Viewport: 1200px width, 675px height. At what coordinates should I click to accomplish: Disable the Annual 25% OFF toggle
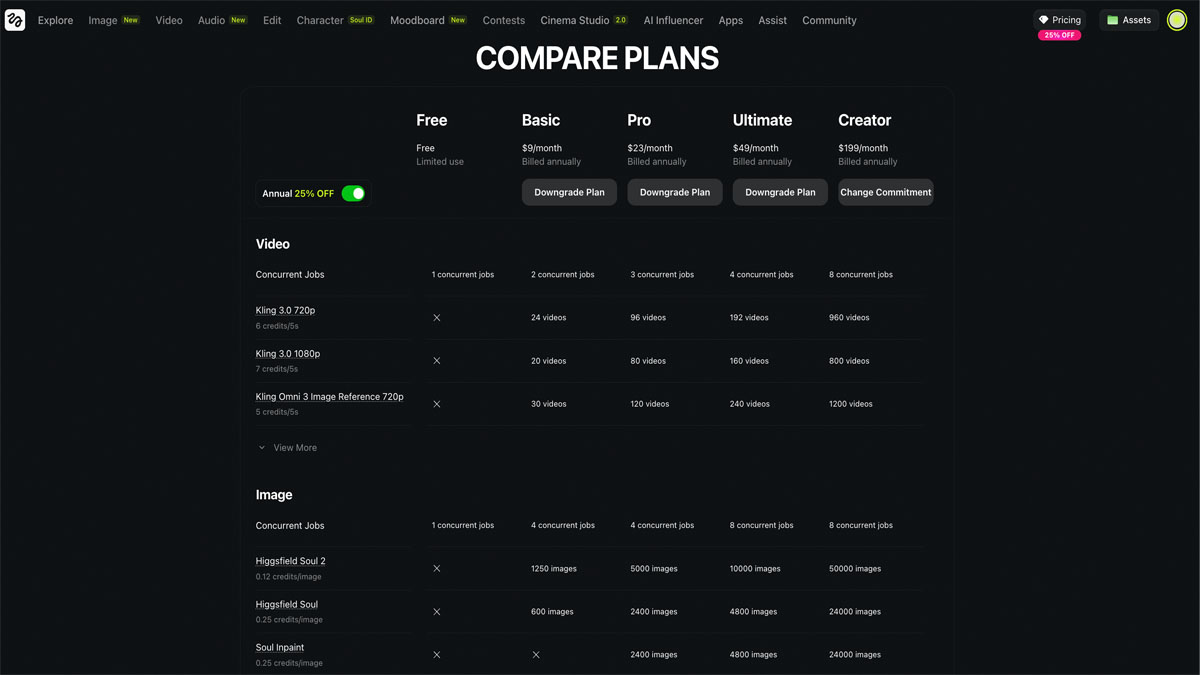coord(352,193)
